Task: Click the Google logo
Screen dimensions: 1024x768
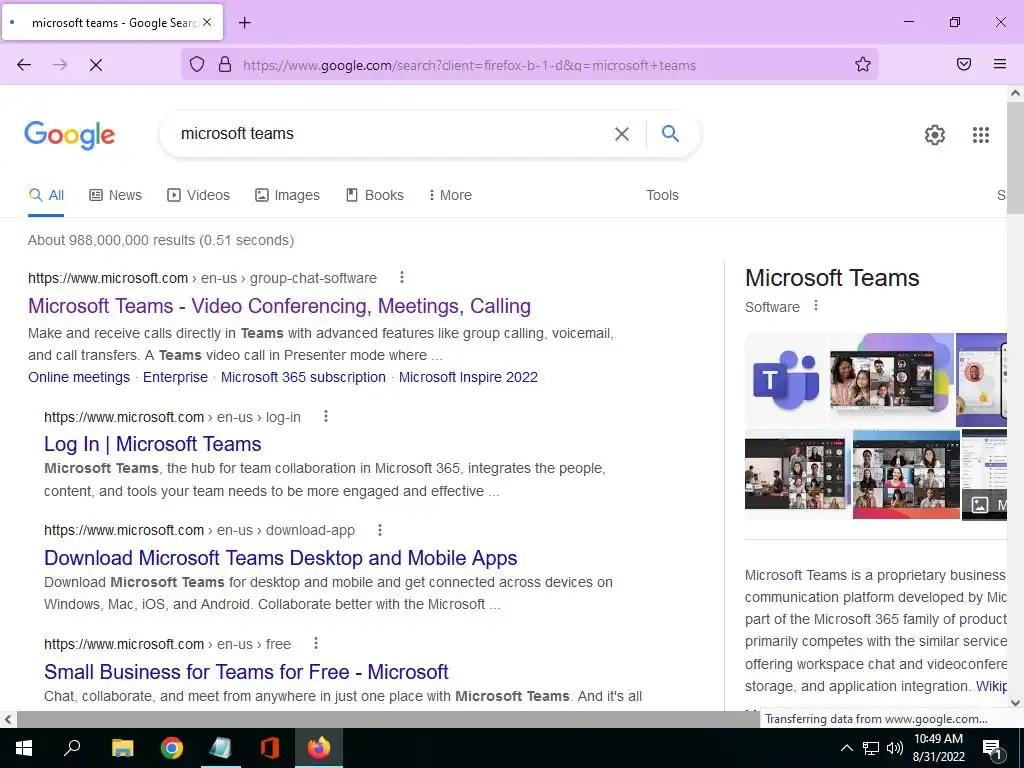Action: click(x=70, y=135)
